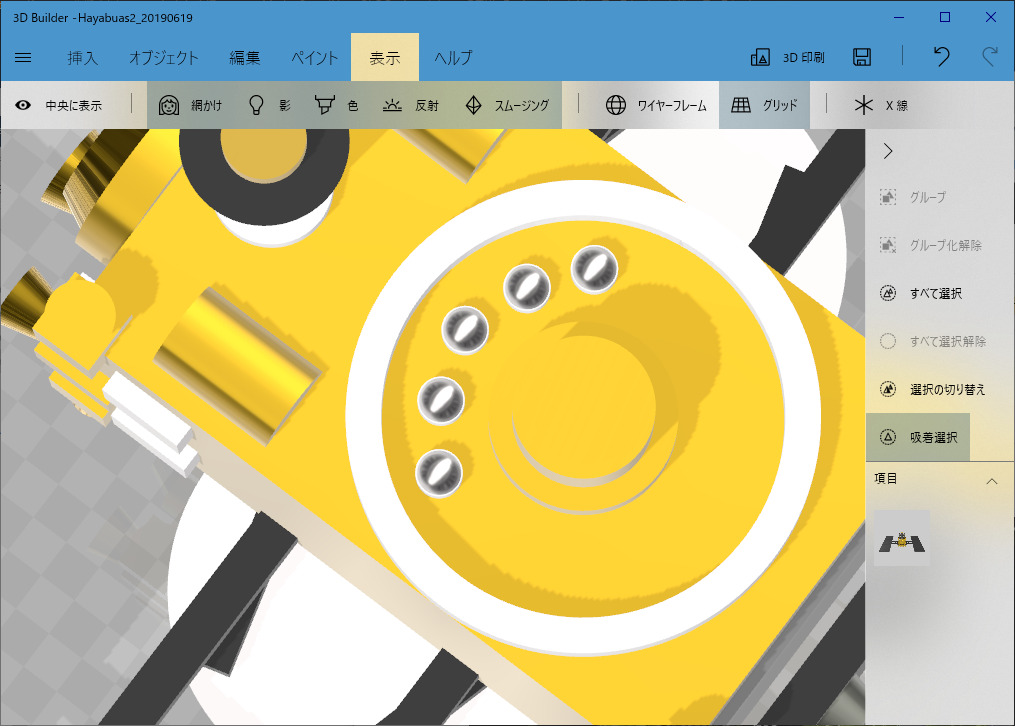Click the 項目 heading text
The height and width of the screenshot is (726, 1015).
click(886, 479)
